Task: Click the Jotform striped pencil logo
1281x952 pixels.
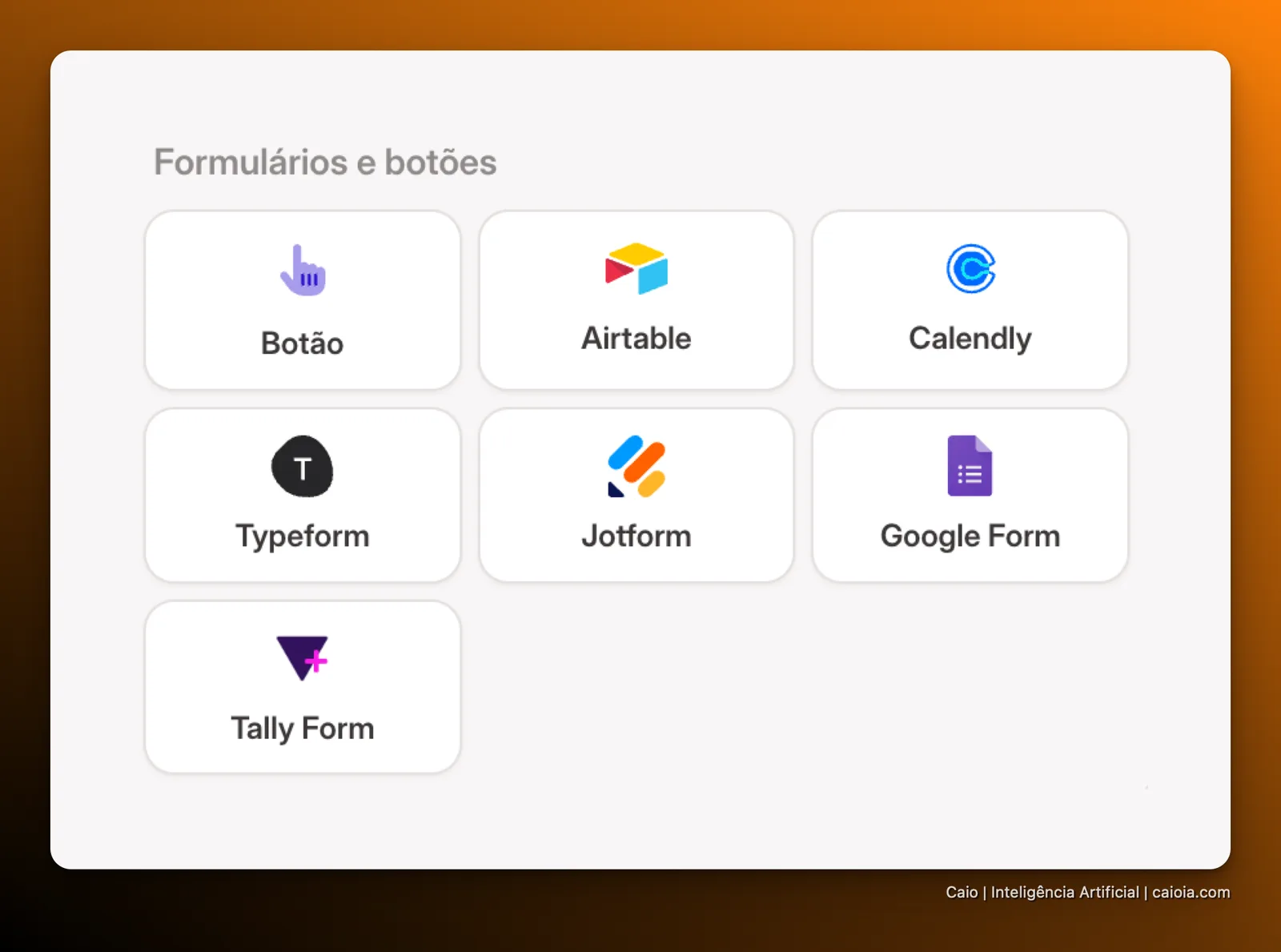Action: point(636,466)
